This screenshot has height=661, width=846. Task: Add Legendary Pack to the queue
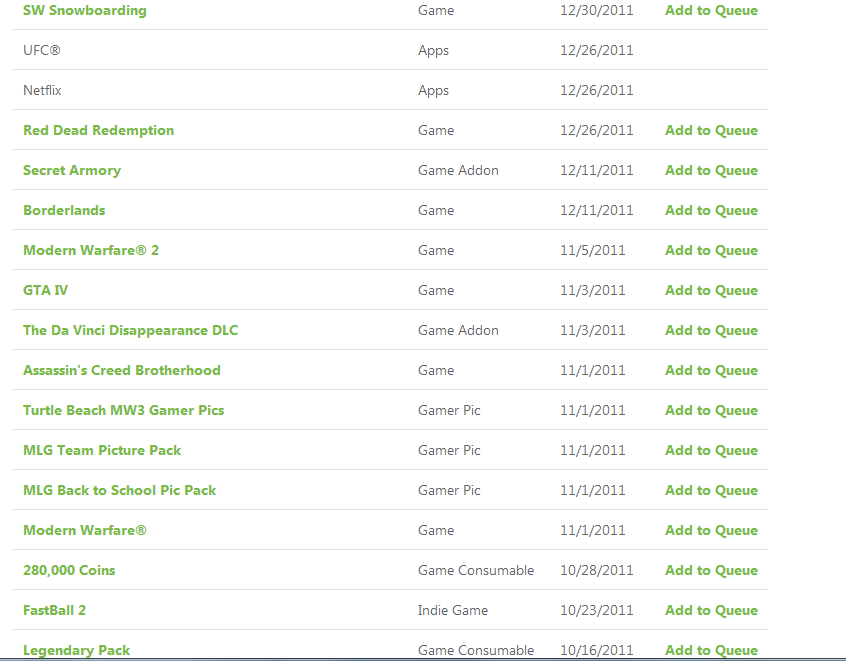711,650
